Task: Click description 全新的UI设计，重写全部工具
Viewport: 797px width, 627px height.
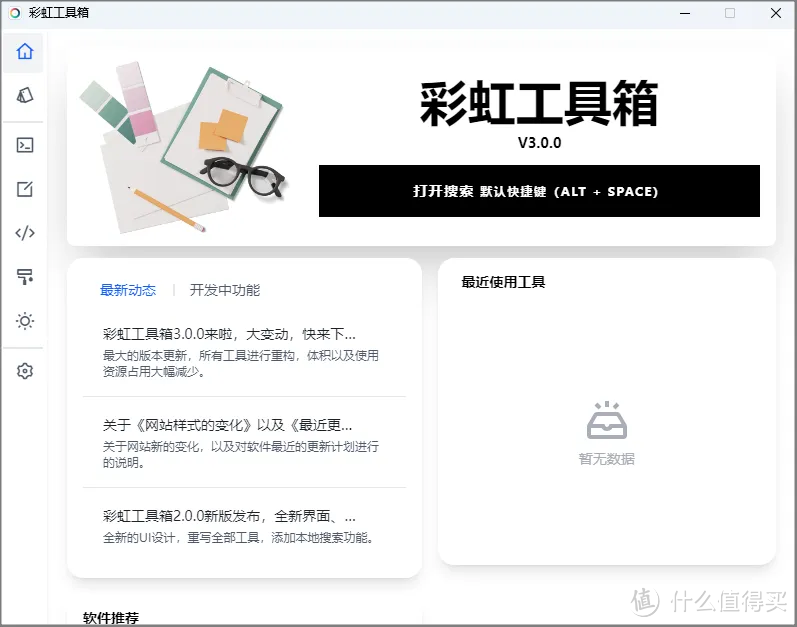Action: tap(239, 538)
